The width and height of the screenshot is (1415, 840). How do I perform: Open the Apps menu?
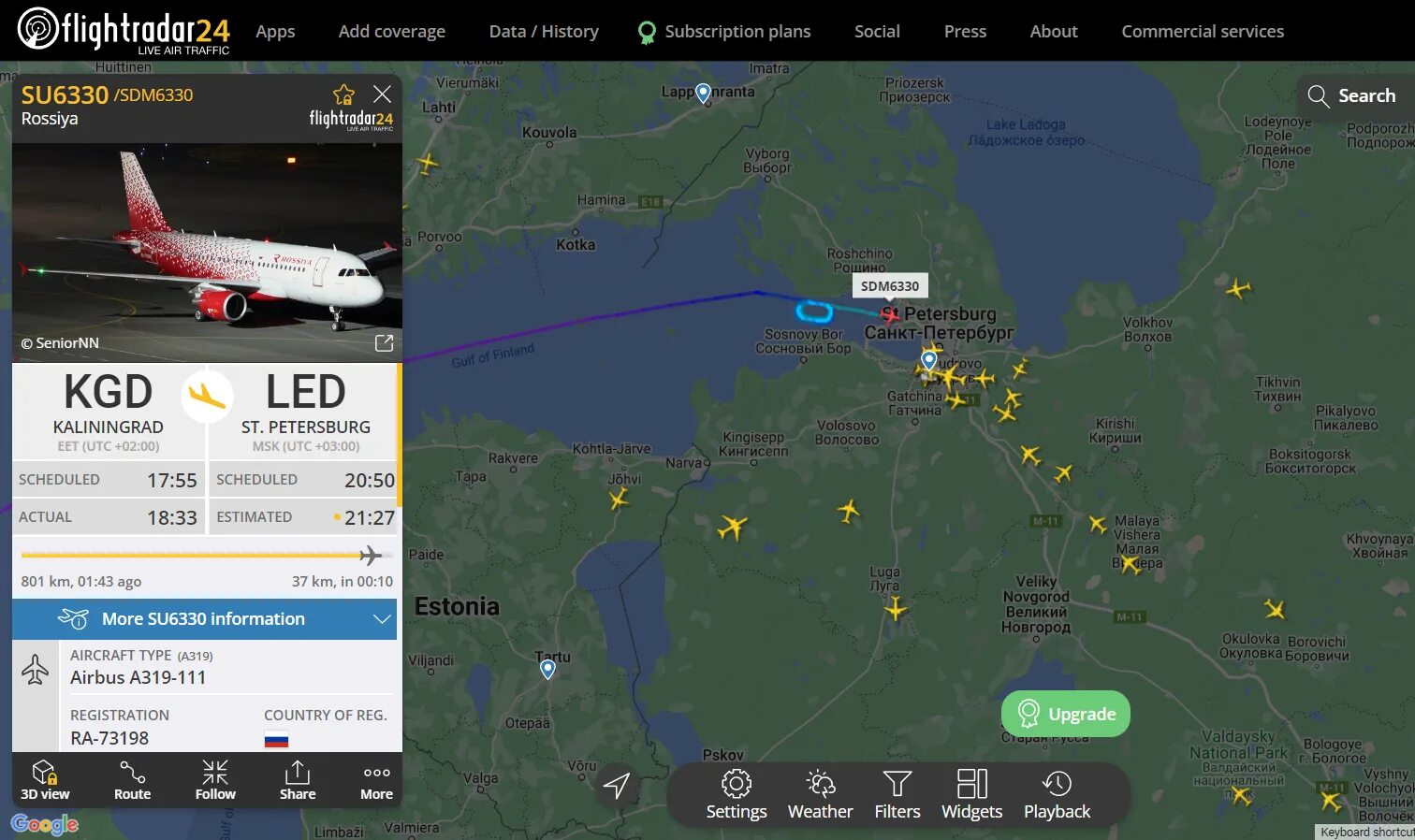pyautogui.click(x=275, y=32)
